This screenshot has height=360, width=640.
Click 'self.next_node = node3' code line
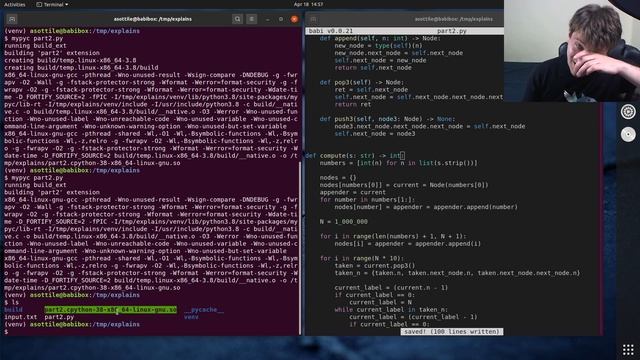pos(375,134)
